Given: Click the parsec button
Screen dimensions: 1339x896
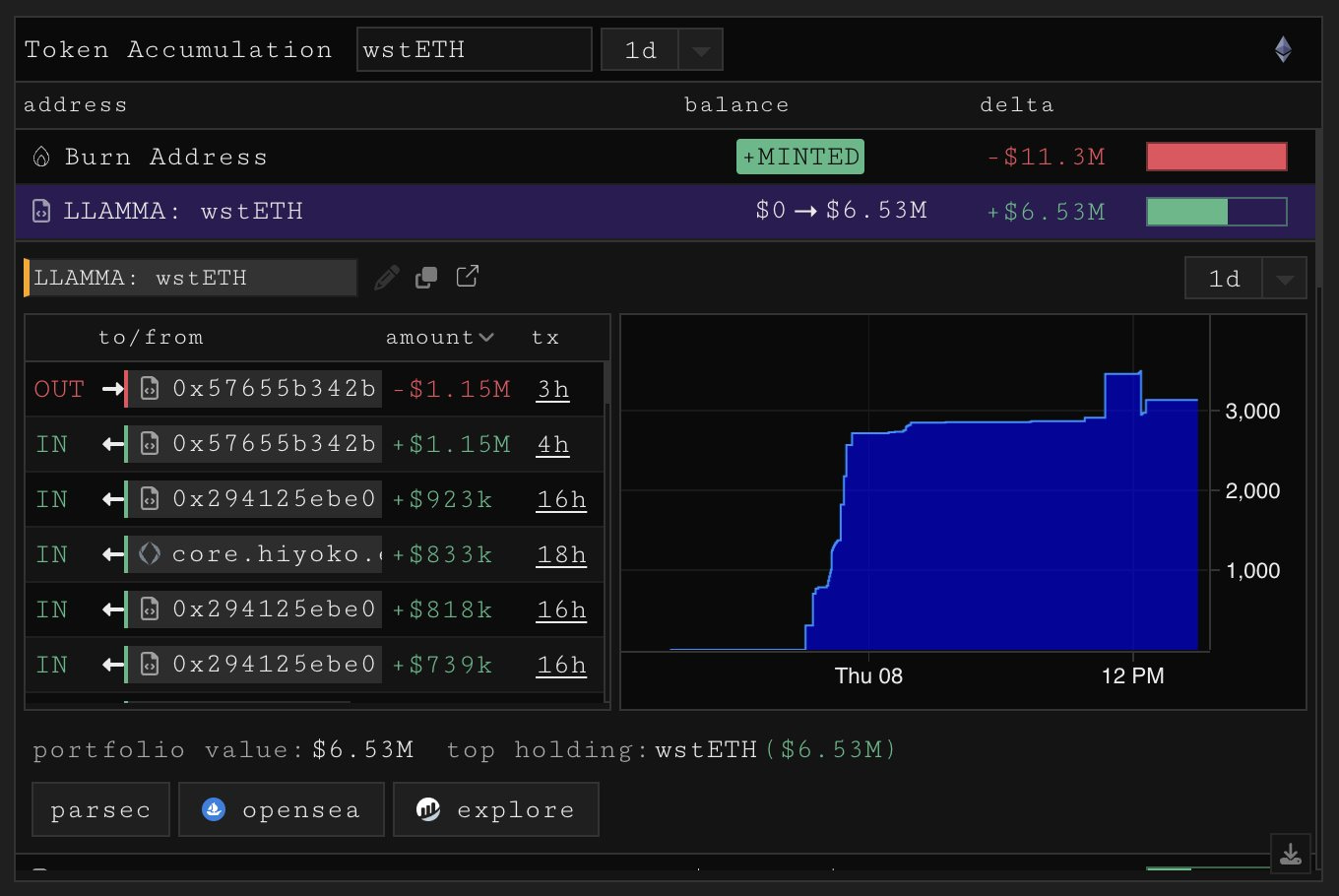Looking at the screenshot, I should [100, 809].
